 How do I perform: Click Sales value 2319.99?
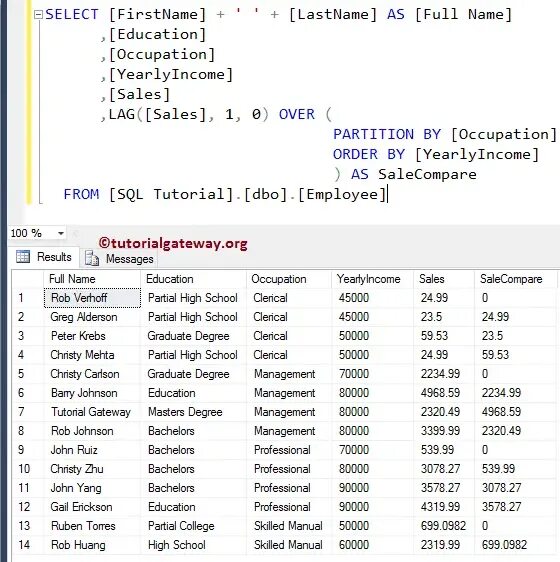tap(444, 545)
